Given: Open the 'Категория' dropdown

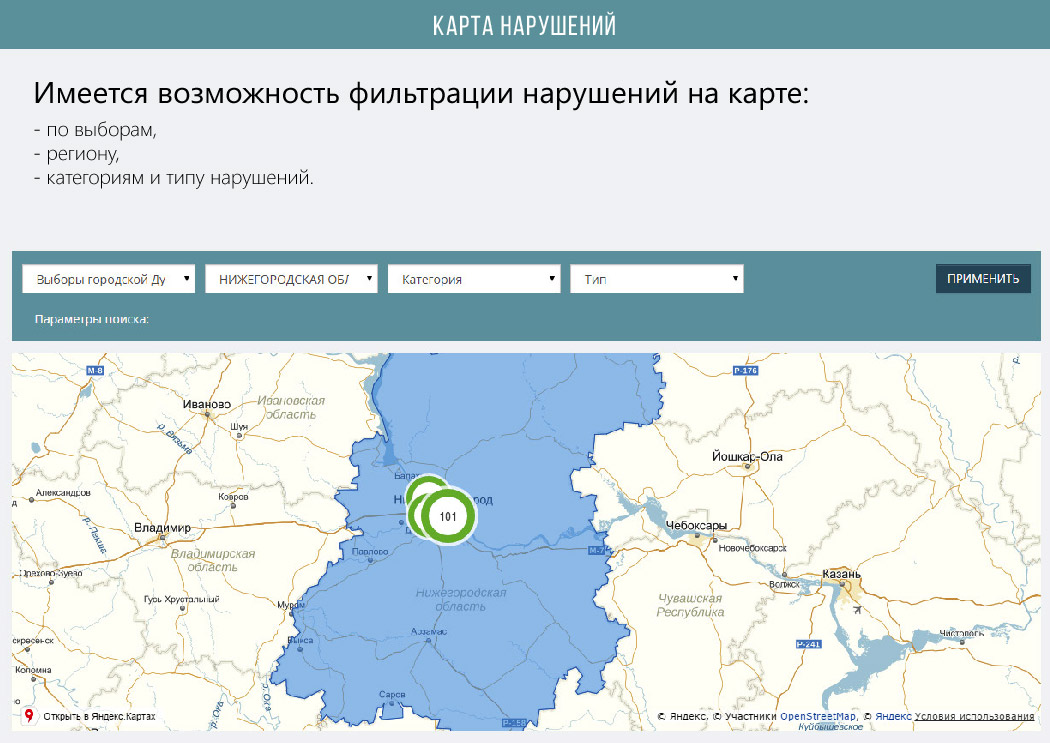Looking at the screenshot, I should tap(474, 279).
